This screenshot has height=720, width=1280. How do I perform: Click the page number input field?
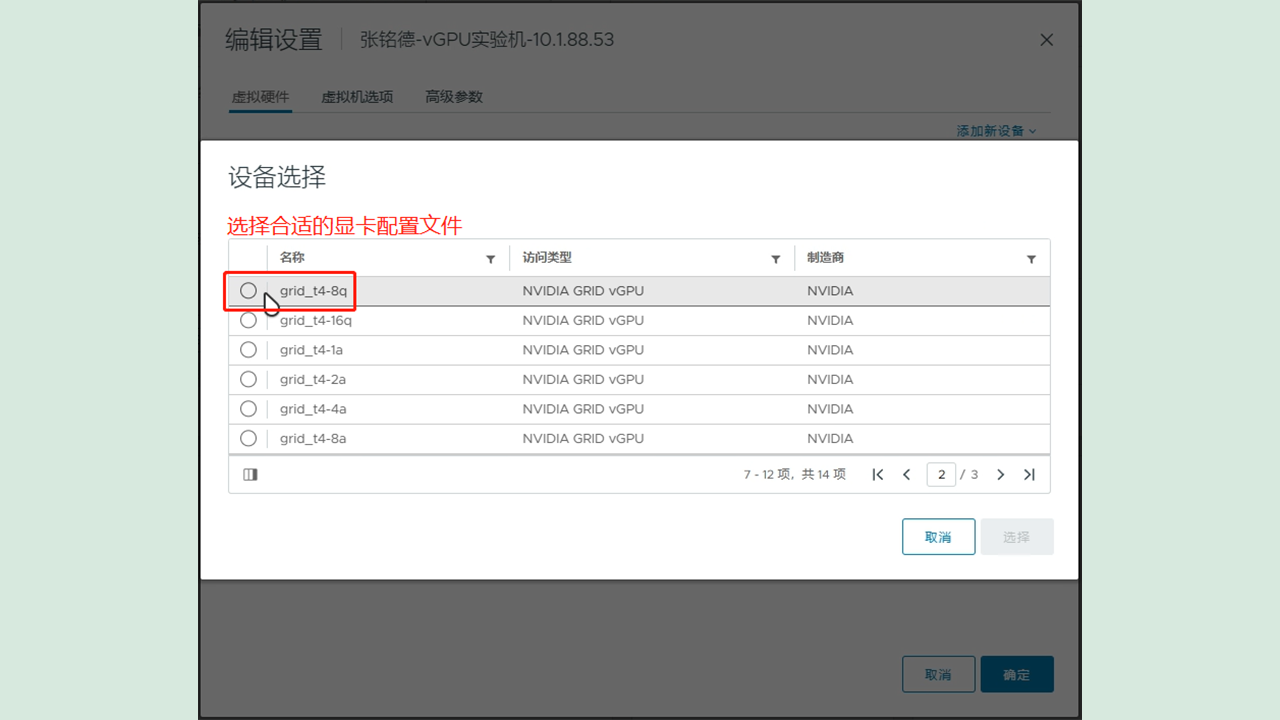click(x=941, y=475)
